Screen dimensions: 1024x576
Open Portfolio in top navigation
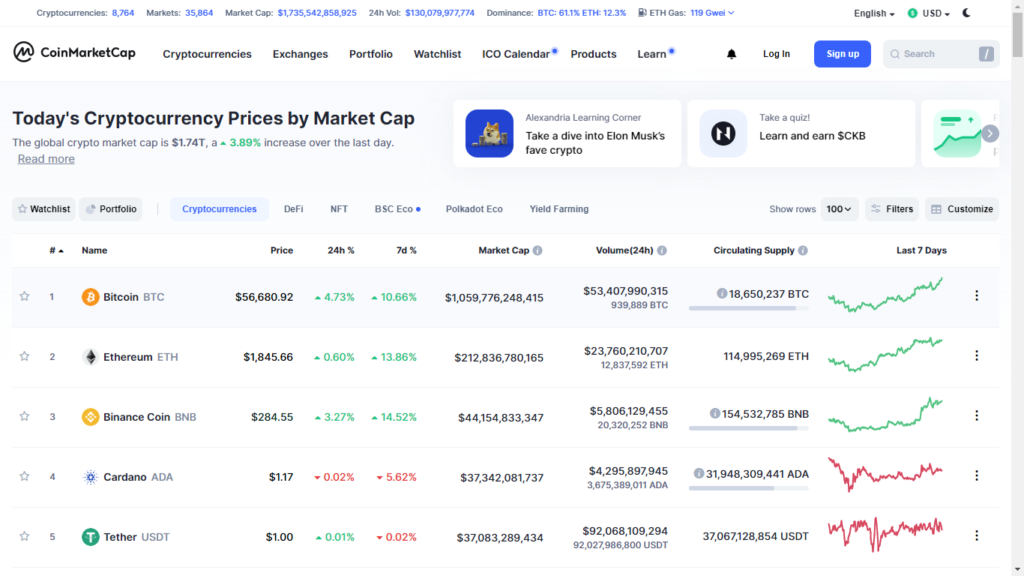[x=371, y=54]
